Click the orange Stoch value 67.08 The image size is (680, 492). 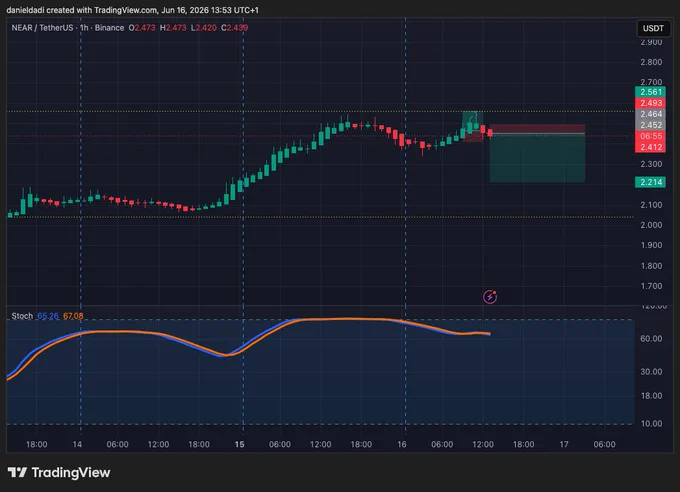(73, 316)
